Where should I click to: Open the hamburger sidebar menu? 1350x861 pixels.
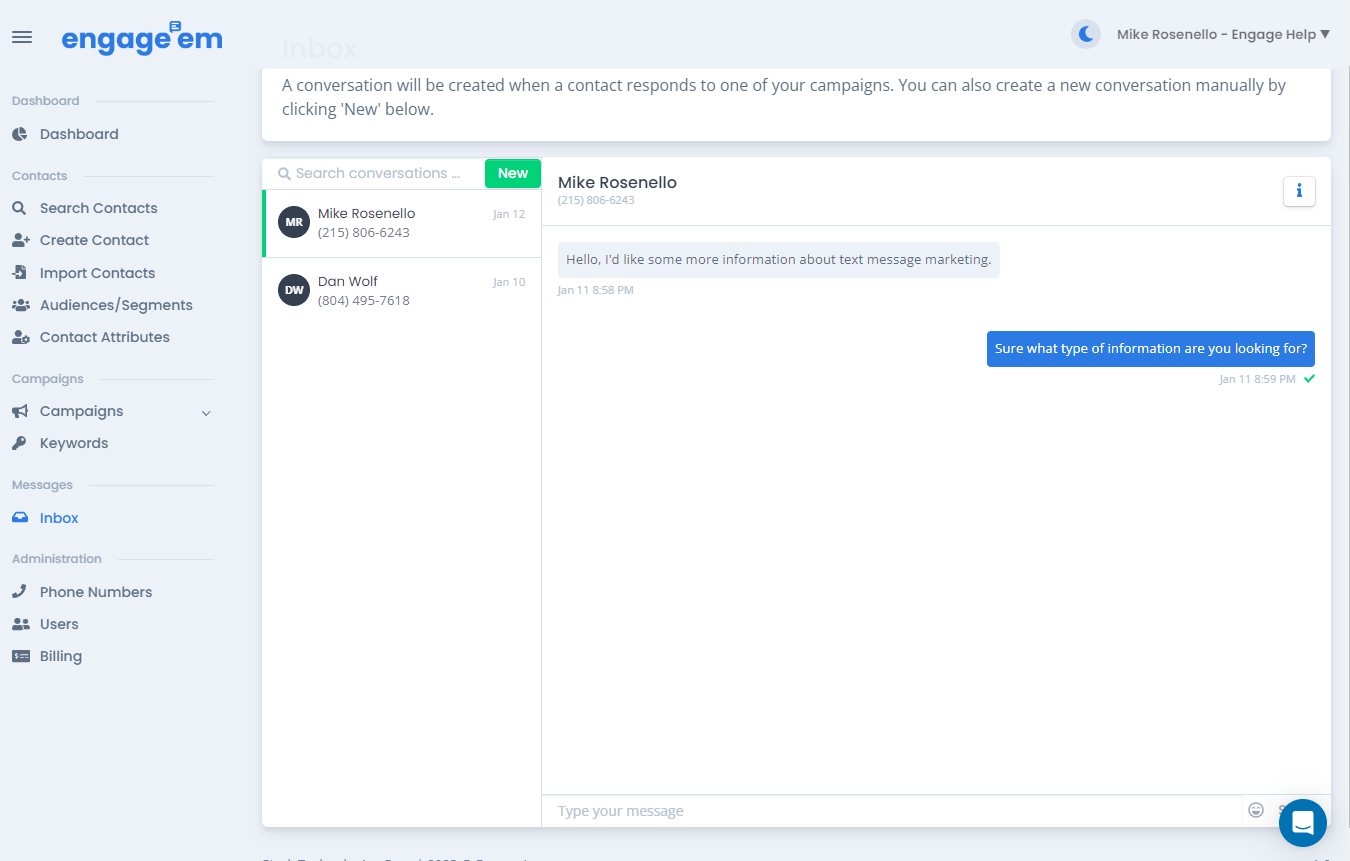point(22,37)
